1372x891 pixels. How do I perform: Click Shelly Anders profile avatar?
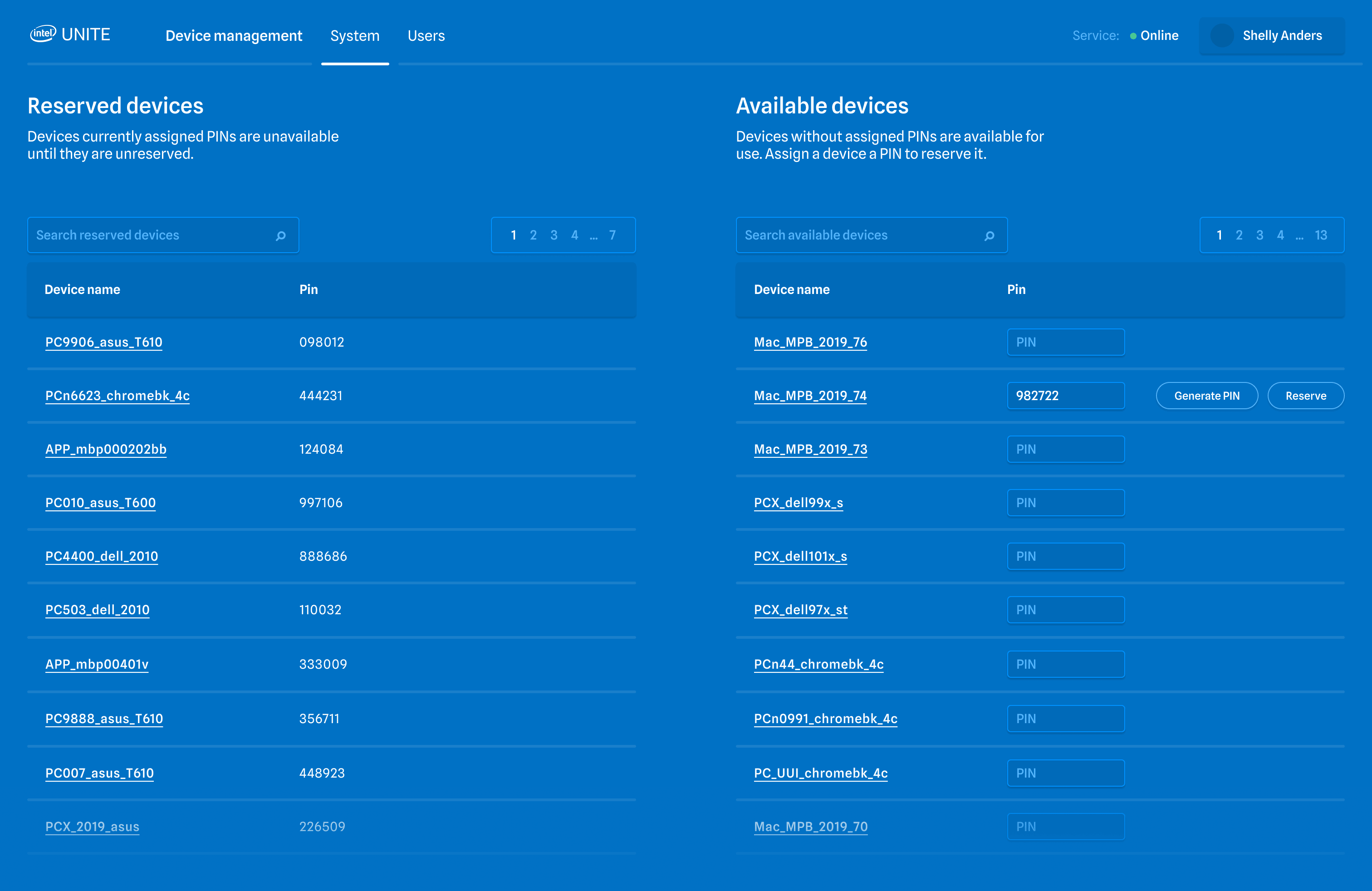(1222, 36)
